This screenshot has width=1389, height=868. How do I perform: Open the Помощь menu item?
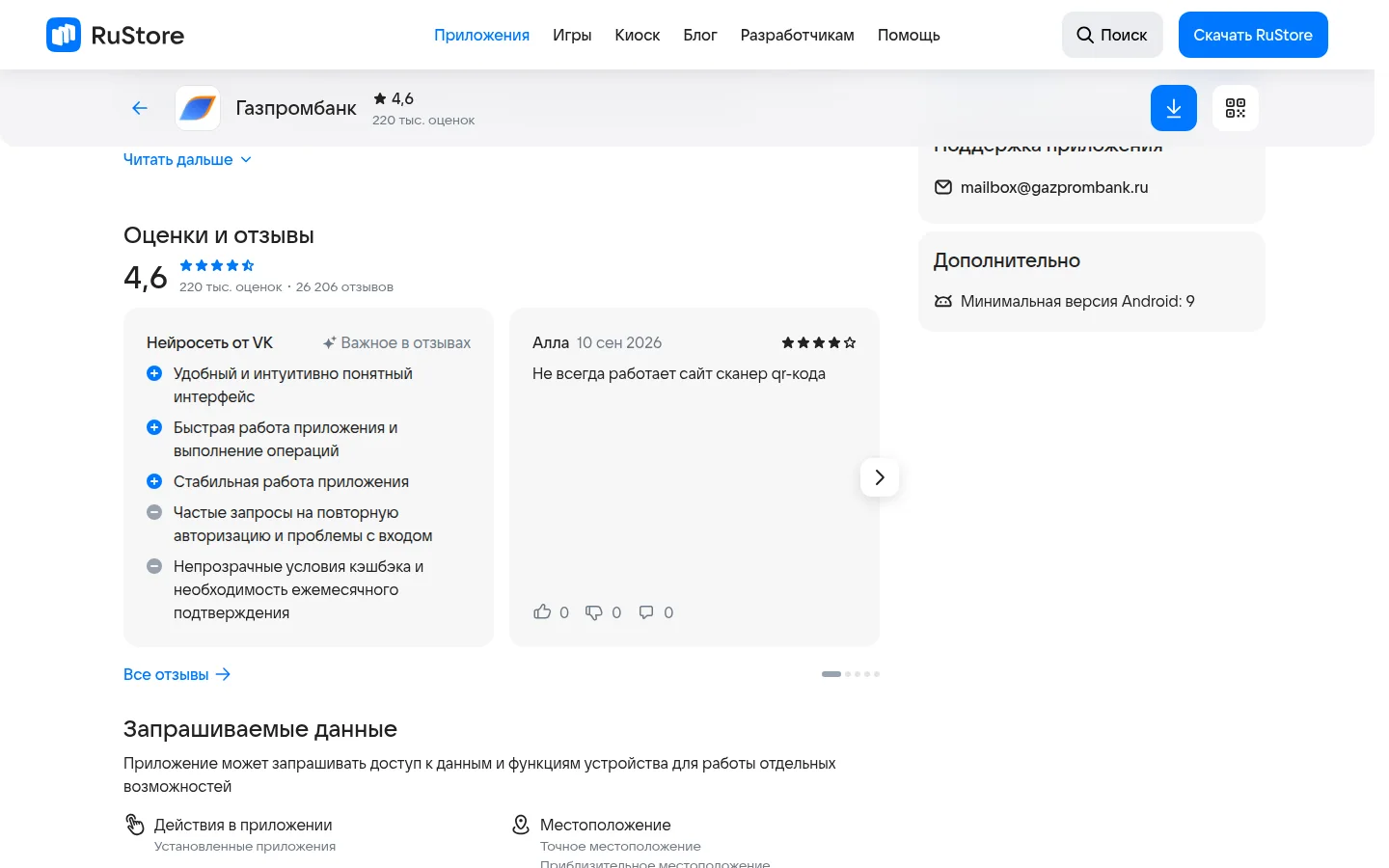[909, 35]
